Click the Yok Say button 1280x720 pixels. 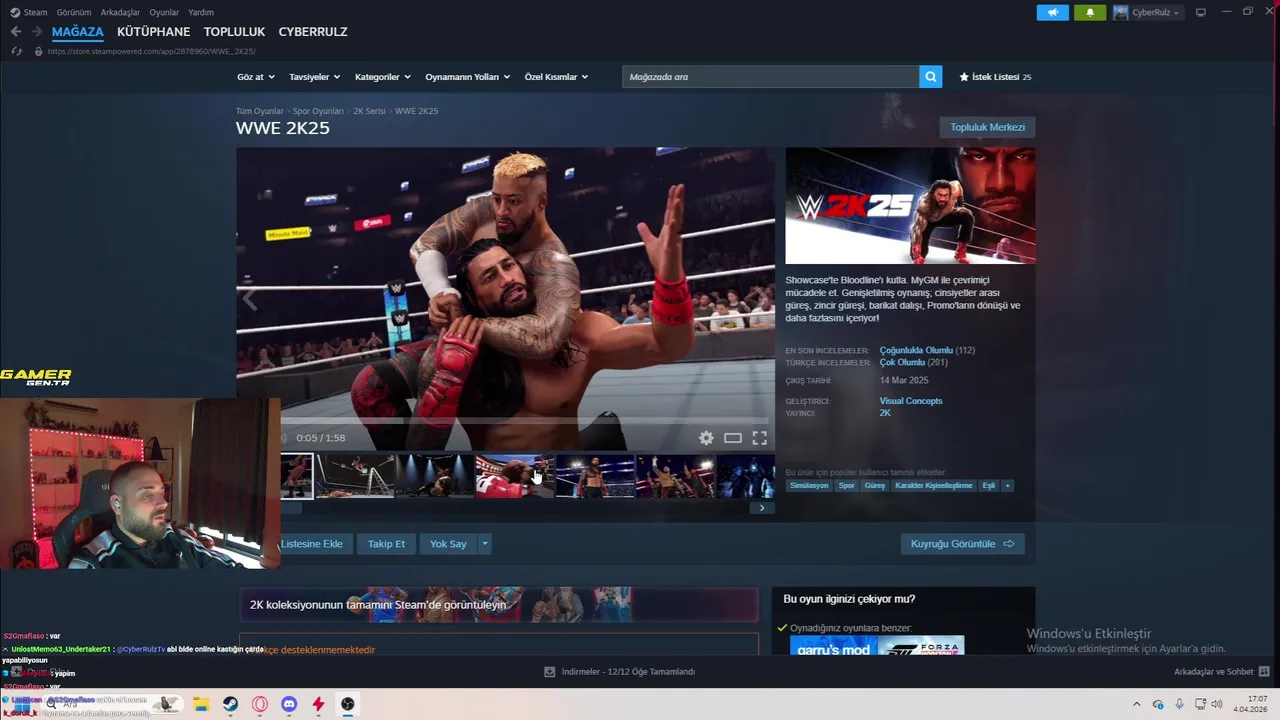[448, 544]
